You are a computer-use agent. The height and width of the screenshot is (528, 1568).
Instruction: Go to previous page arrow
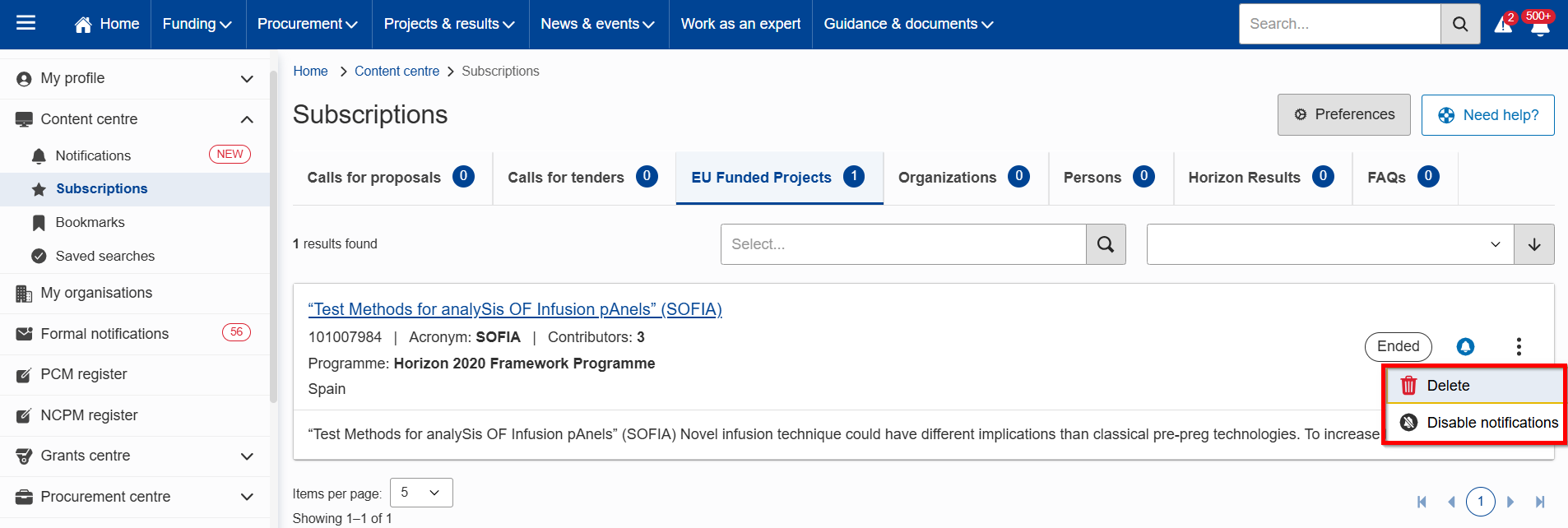click(x=1451, y=502)
